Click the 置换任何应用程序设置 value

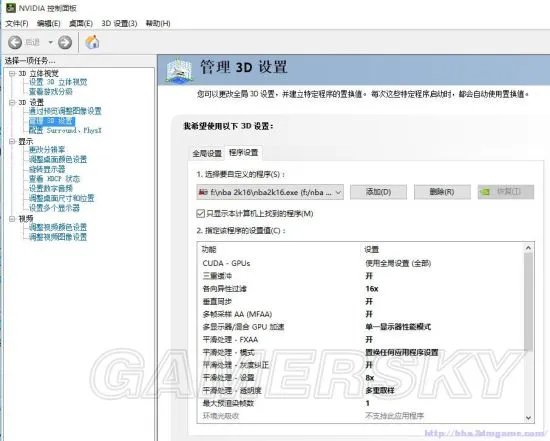402,352
